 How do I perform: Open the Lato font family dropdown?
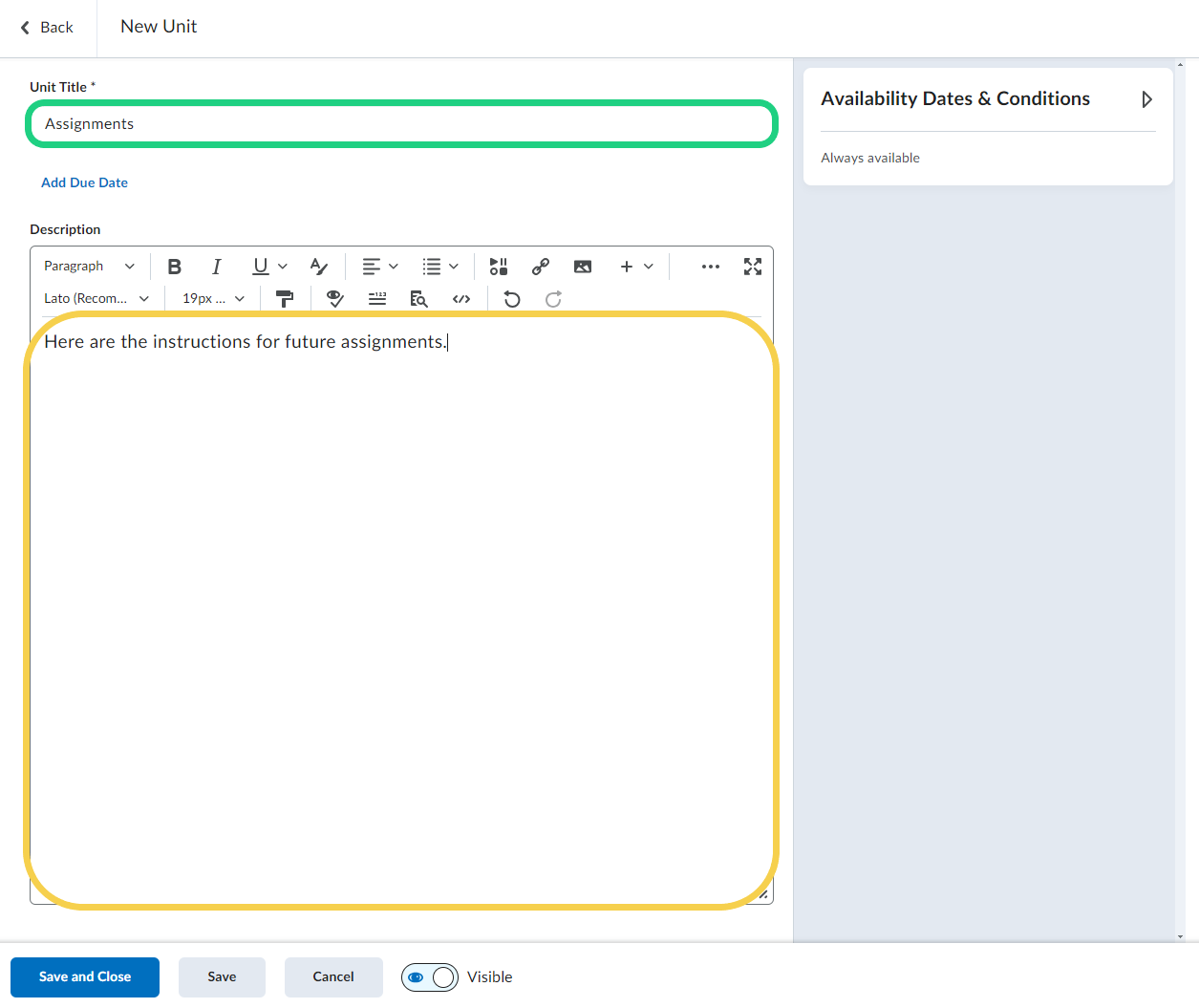click(96, 299)
